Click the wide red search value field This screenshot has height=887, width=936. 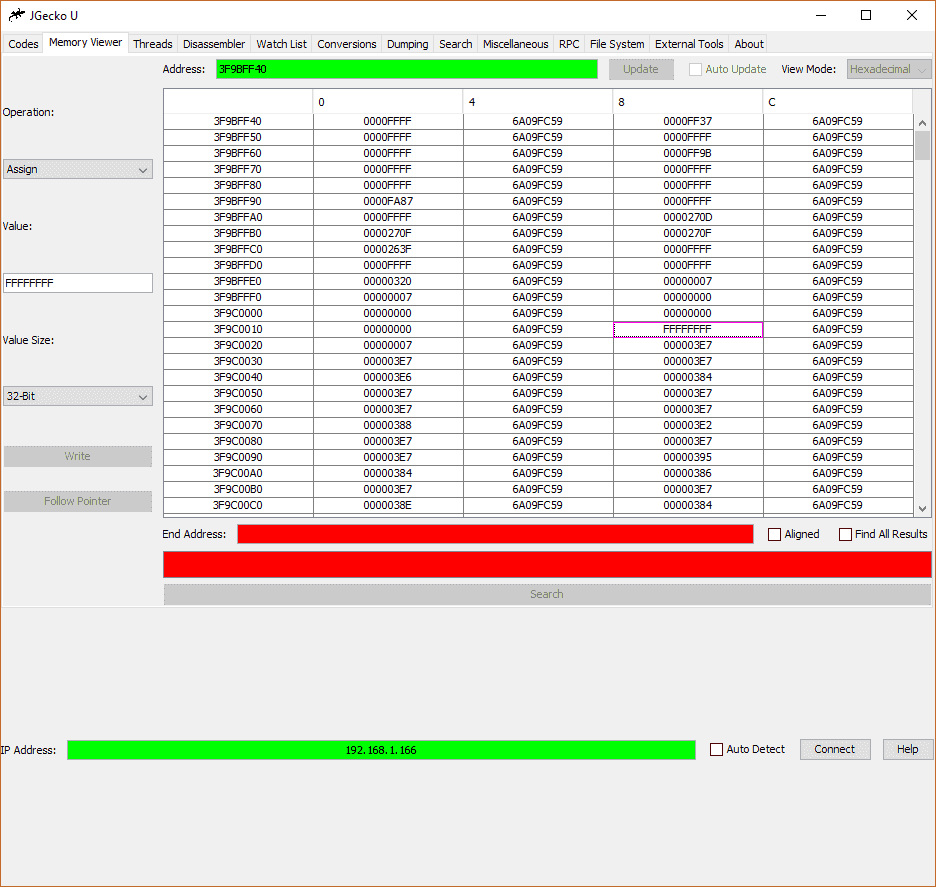click(x=547, y=565)
